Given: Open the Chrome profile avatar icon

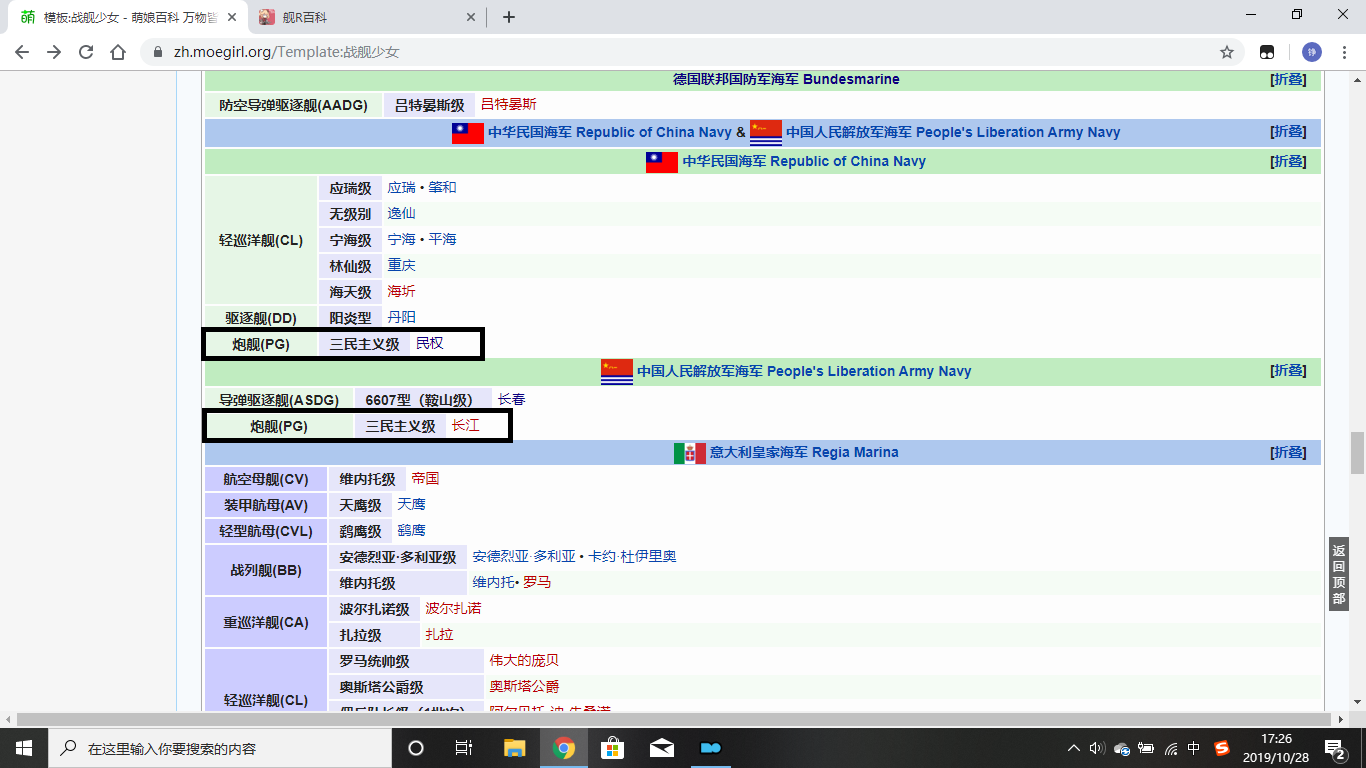Looking at the screenshot, I should tap(1311, 52).
